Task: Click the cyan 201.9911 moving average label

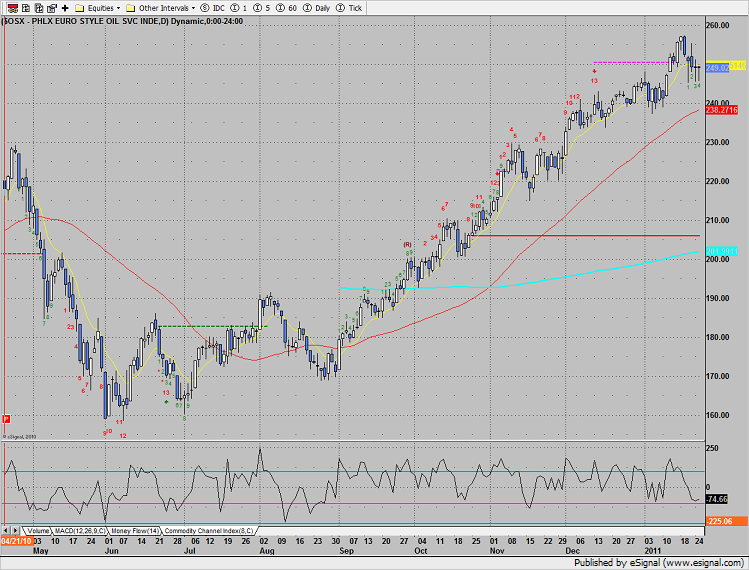Action: pyautogui.click(x=722, y=251)
